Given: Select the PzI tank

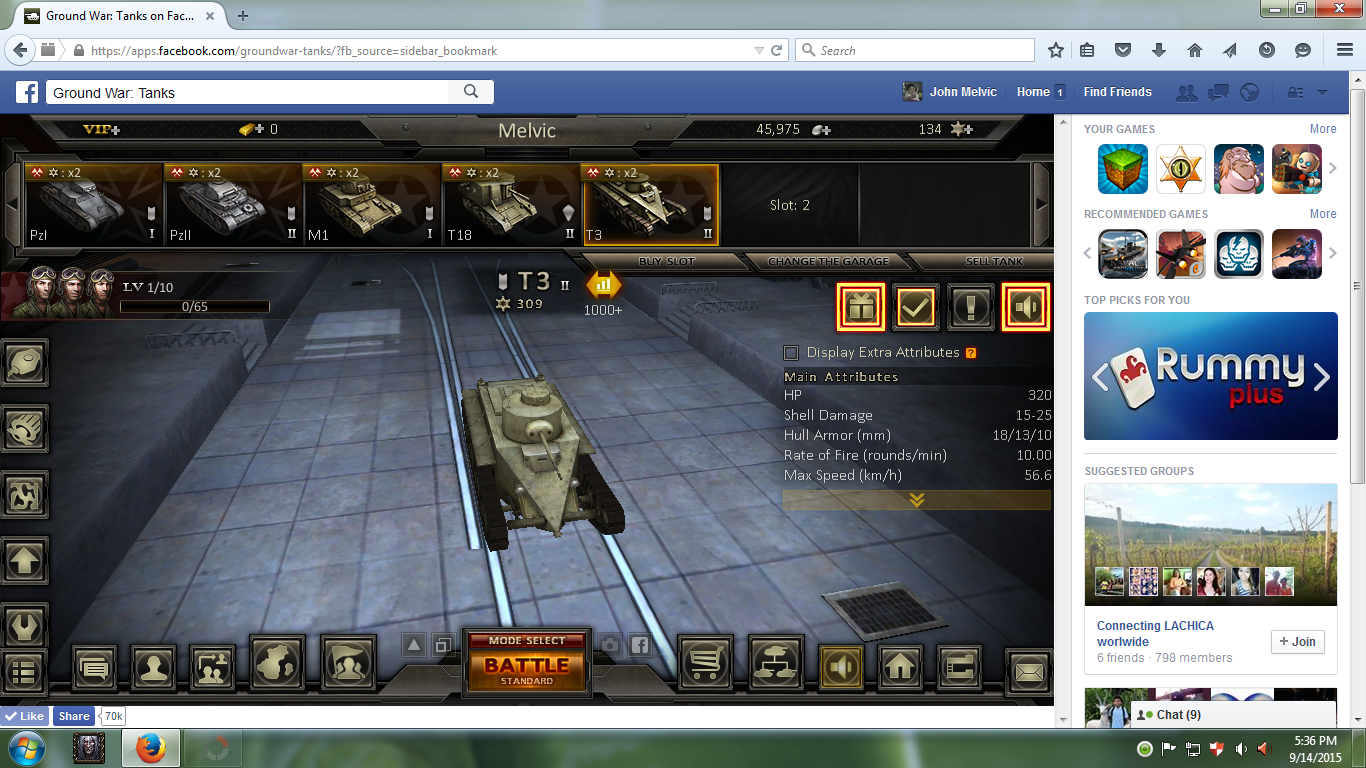Looking at the screenshot, I should (93, 205).
